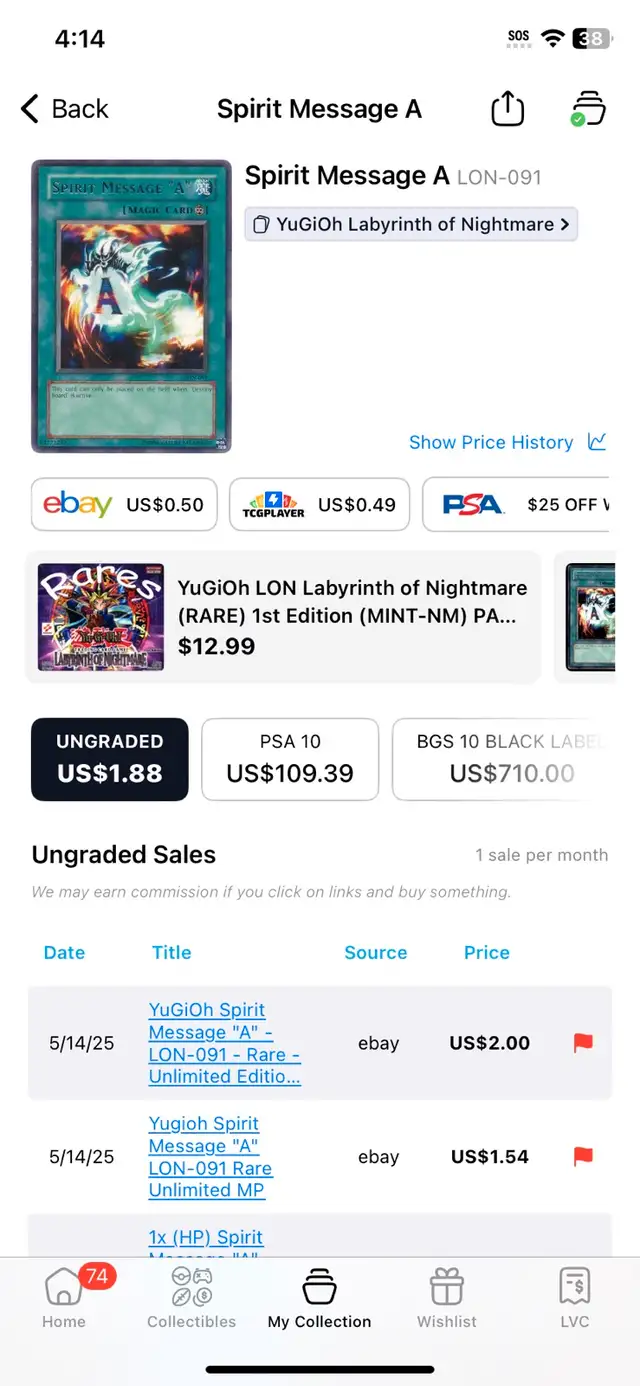
Task: Open the collection stack icon with green check
Action: [587, 108]
